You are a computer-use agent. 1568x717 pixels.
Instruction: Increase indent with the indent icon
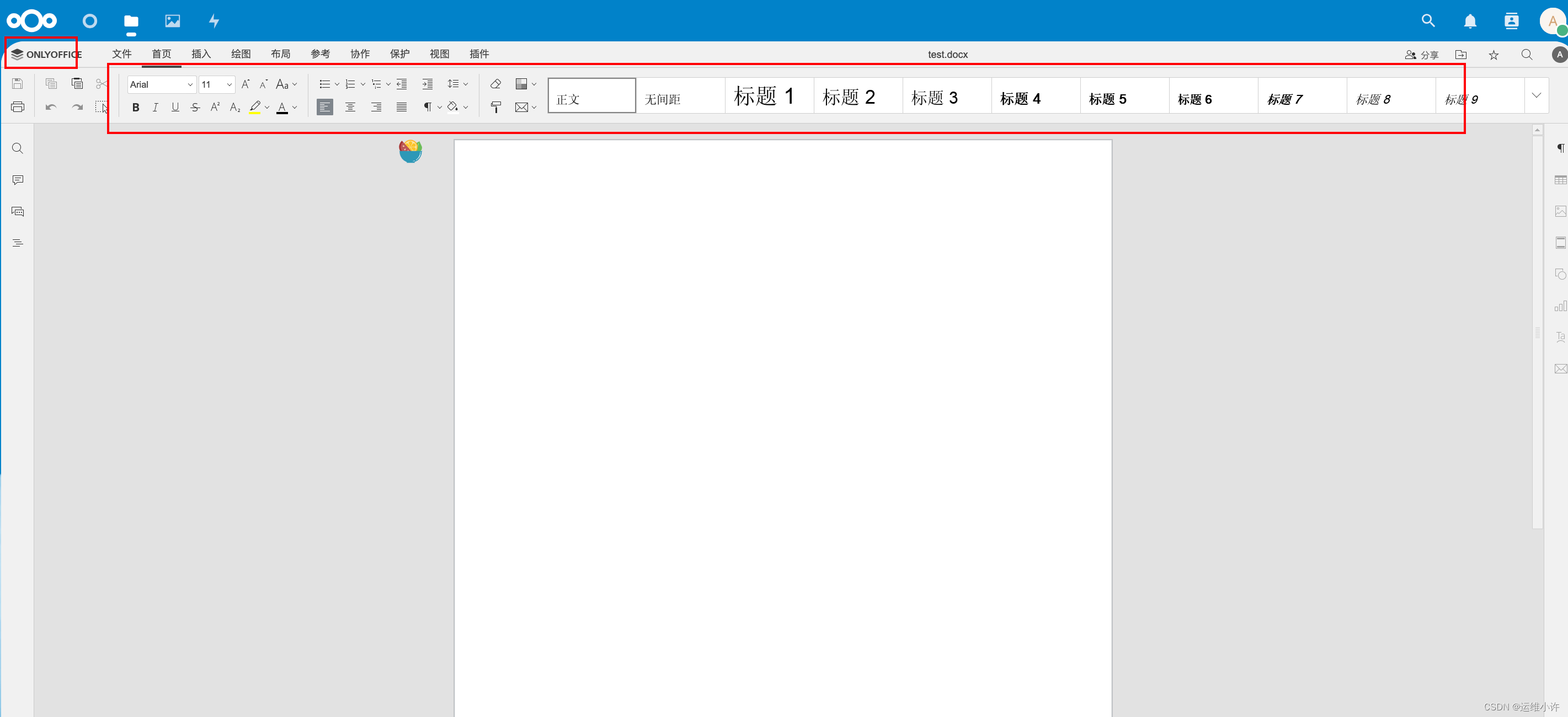point(427,84)
